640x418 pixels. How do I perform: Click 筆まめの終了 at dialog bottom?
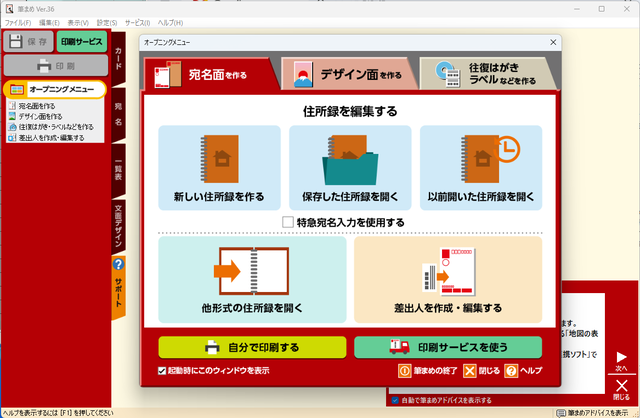click(x=428, y=371)
